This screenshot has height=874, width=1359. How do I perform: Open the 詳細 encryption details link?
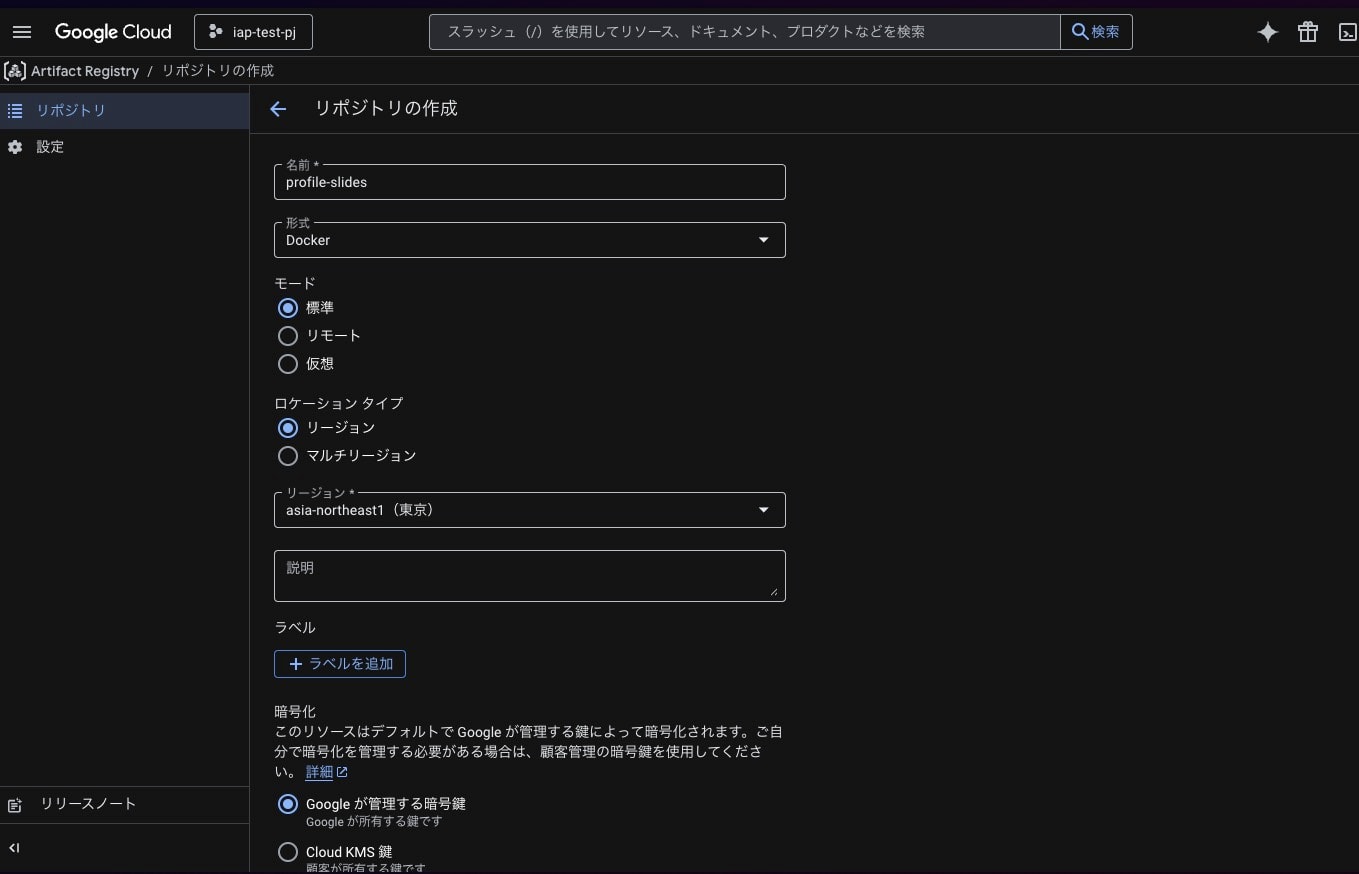pos(320,772)
